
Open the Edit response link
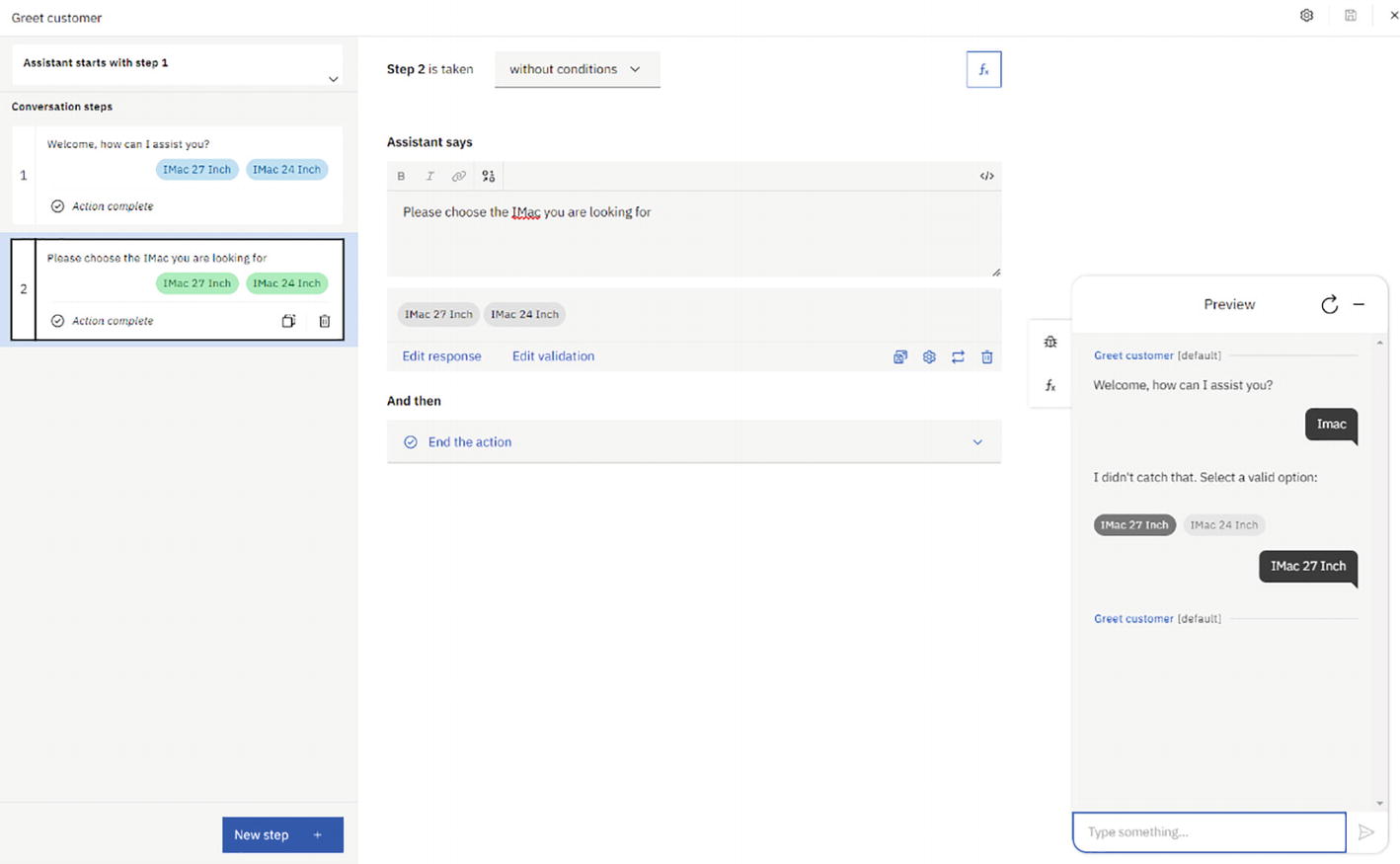tap(441, 356)
